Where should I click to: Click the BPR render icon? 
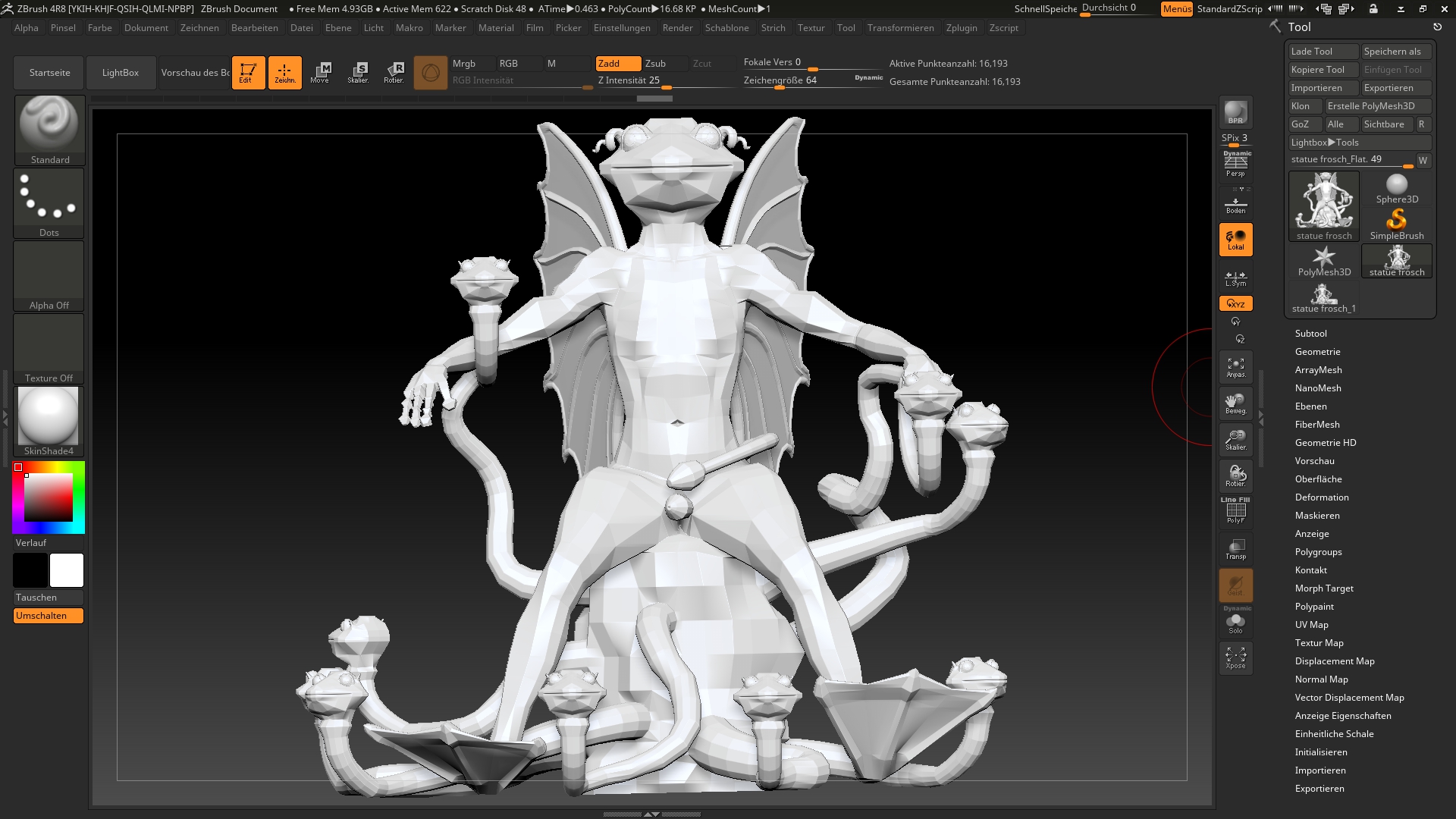(1235, 112)
